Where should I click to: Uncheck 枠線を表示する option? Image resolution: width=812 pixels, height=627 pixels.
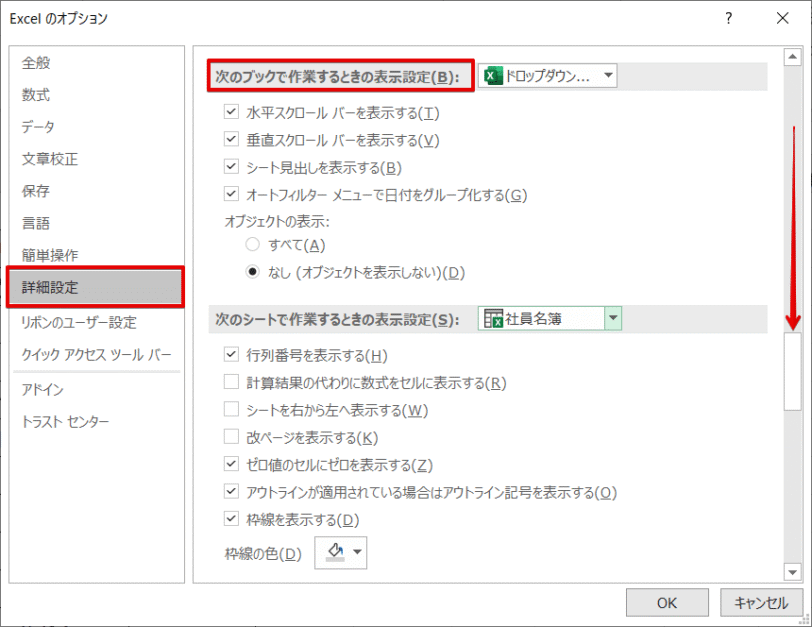(232, 519)
